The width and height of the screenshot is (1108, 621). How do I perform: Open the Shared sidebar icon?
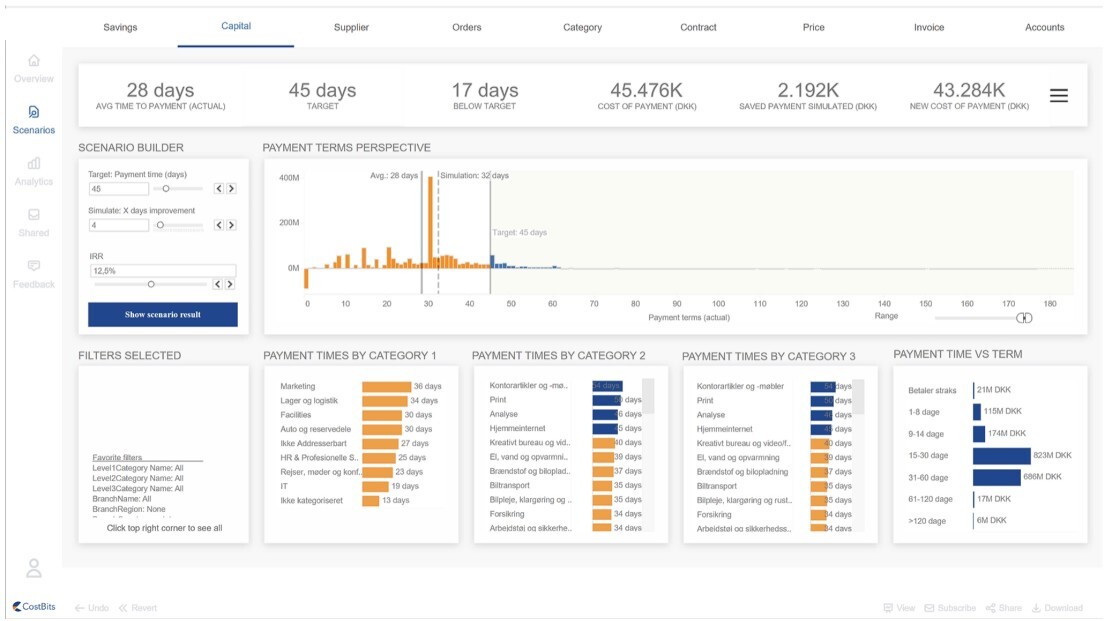(34, 215)
